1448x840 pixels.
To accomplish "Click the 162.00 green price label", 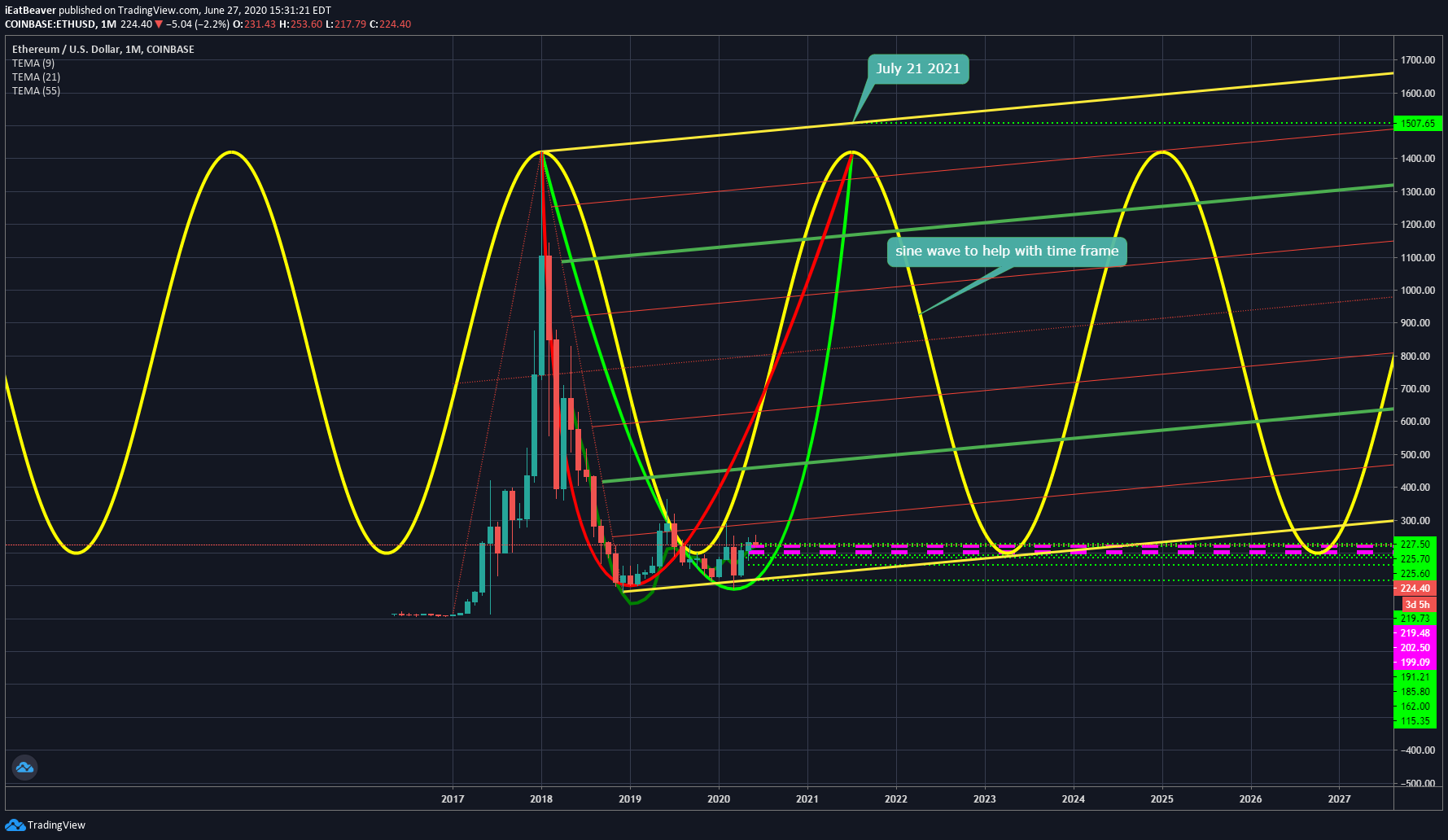I will coord(1415,707).
